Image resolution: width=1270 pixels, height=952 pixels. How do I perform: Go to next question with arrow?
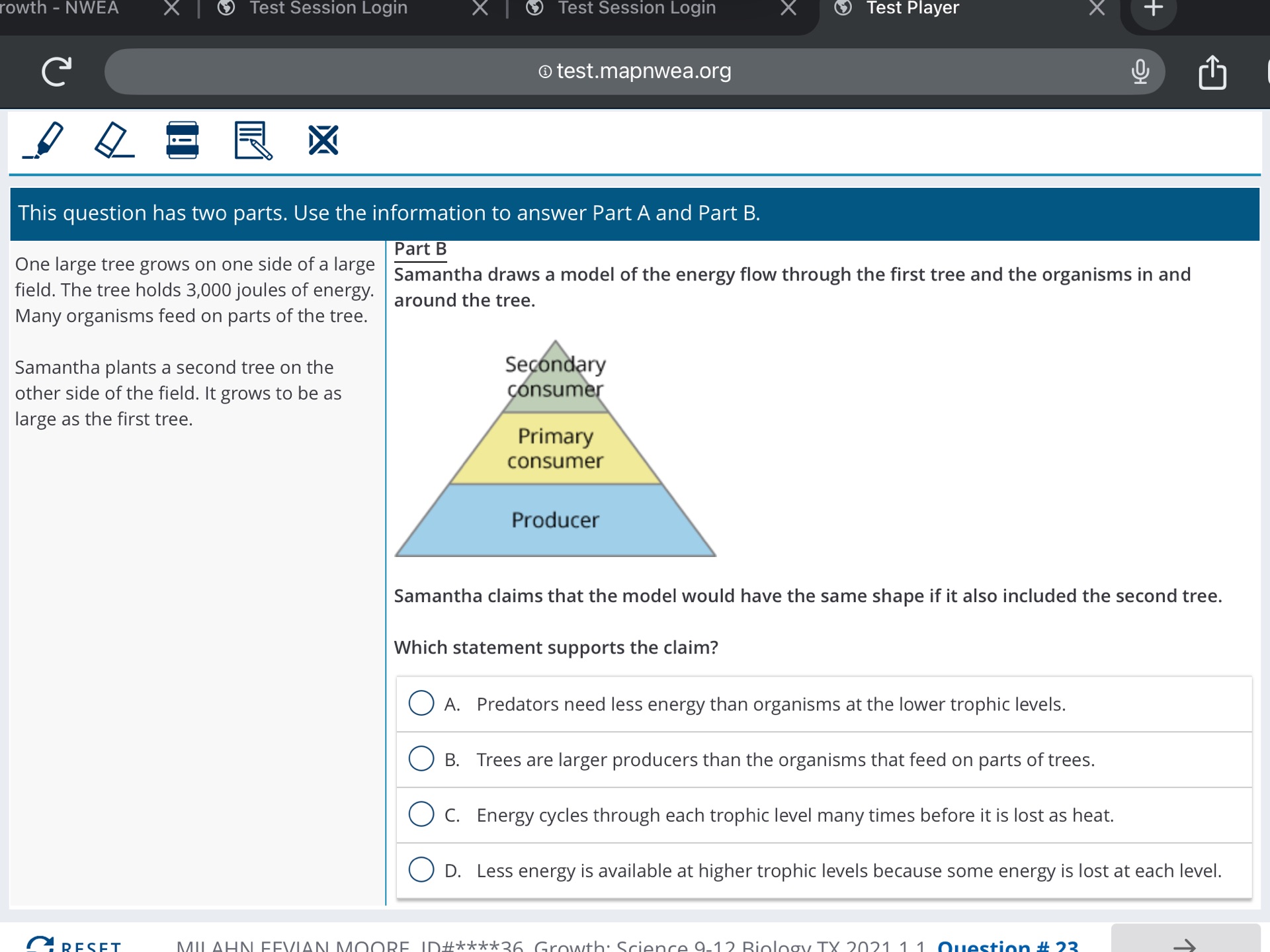[1185, 943]
